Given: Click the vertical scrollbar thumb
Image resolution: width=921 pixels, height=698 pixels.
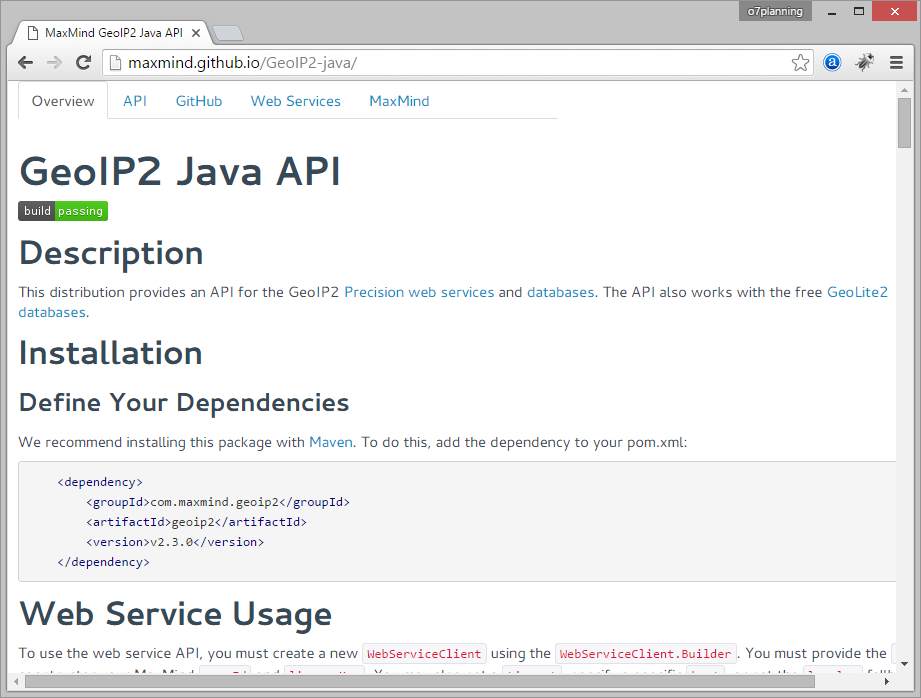Looking at the screenshot, I should (x=904, y=123).
